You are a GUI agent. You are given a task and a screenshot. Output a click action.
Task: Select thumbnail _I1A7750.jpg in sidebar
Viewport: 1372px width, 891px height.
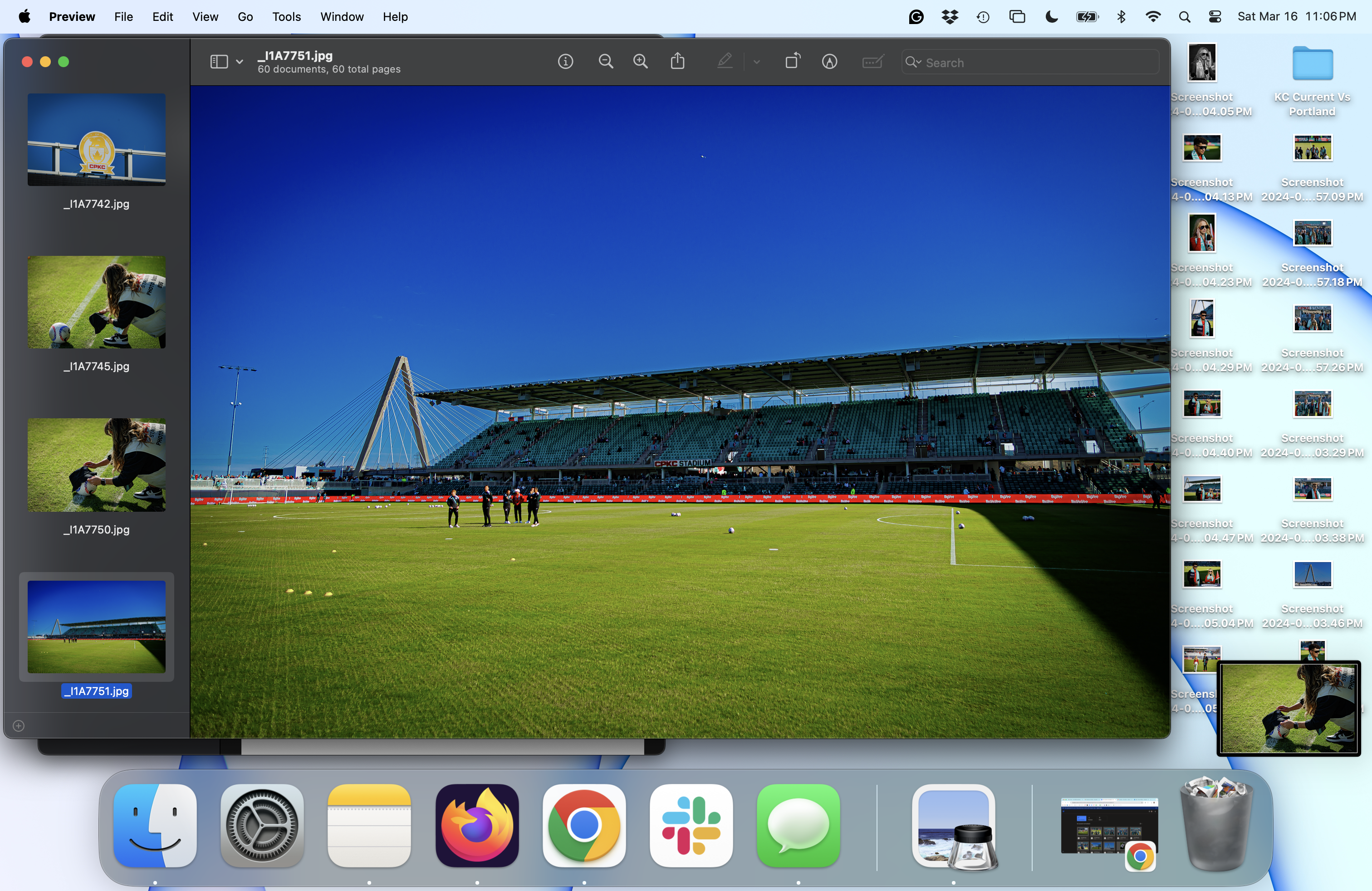pyautogui.click(x=96, y=465)
